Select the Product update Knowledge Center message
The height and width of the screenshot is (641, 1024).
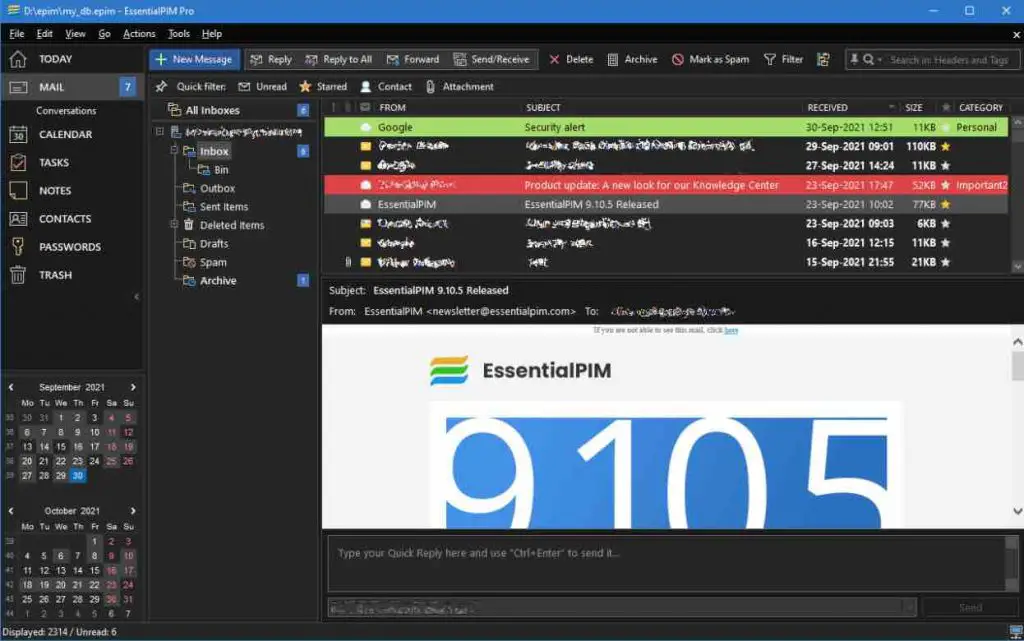(x=666, y=185)
